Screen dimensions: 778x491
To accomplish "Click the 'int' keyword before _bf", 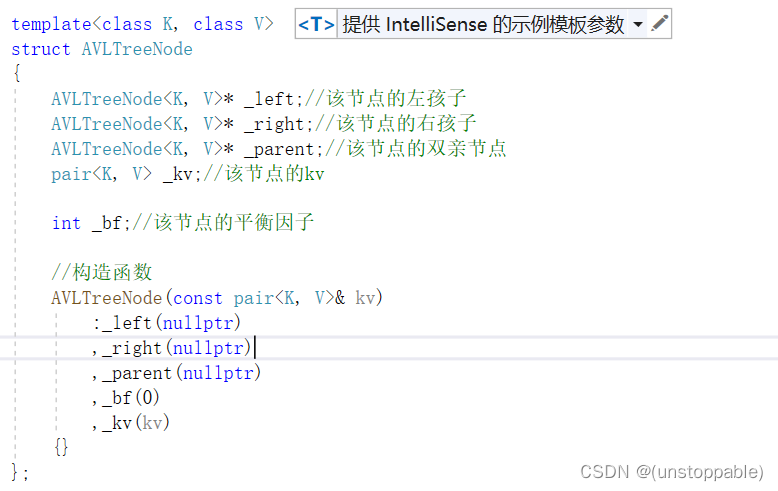I will 66,223.
